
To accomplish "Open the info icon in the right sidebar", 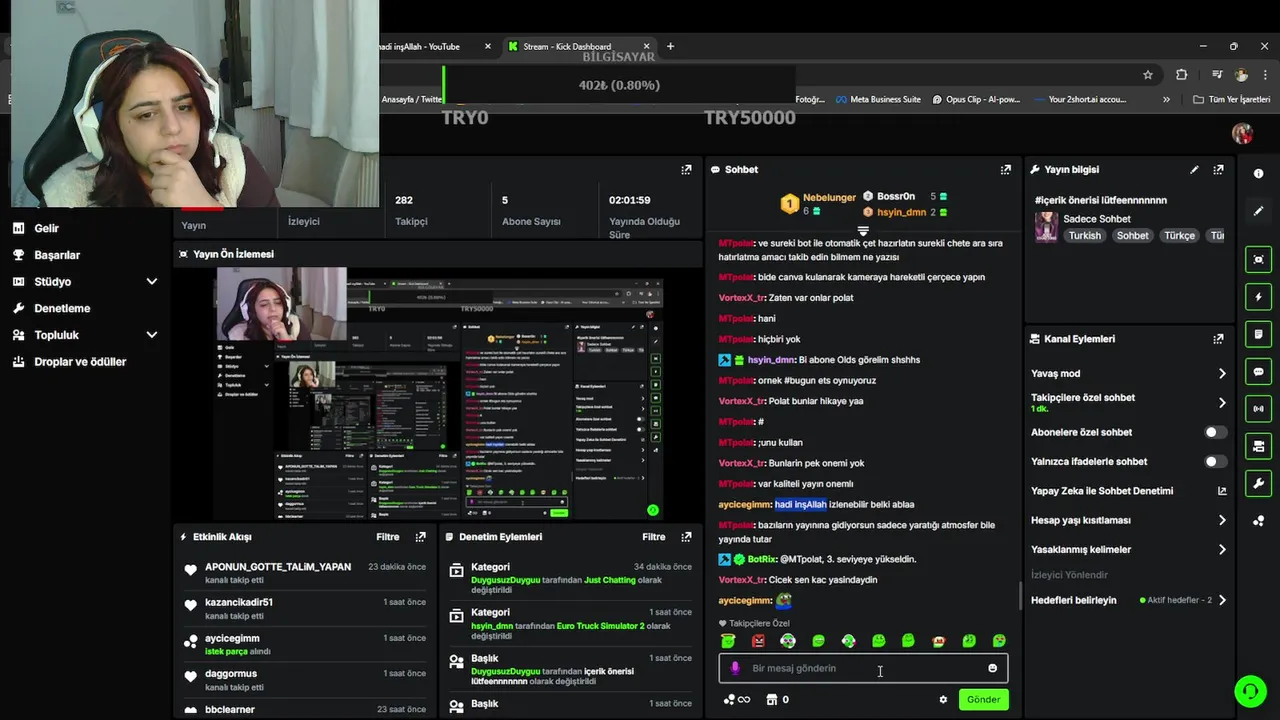I will 1258,174.
